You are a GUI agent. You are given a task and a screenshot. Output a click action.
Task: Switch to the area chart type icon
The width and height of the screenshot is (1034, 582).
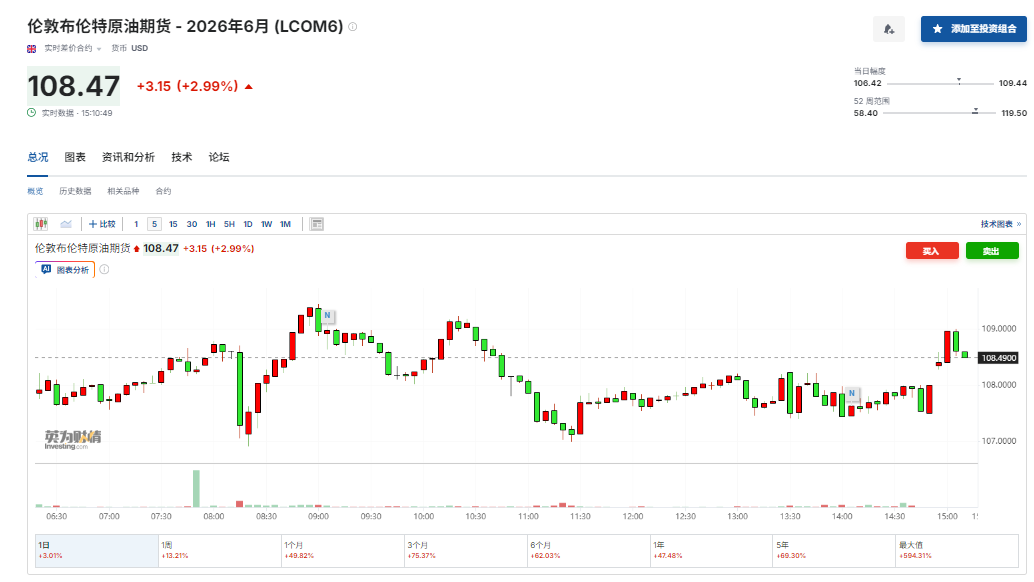click(x=67, y=224)
